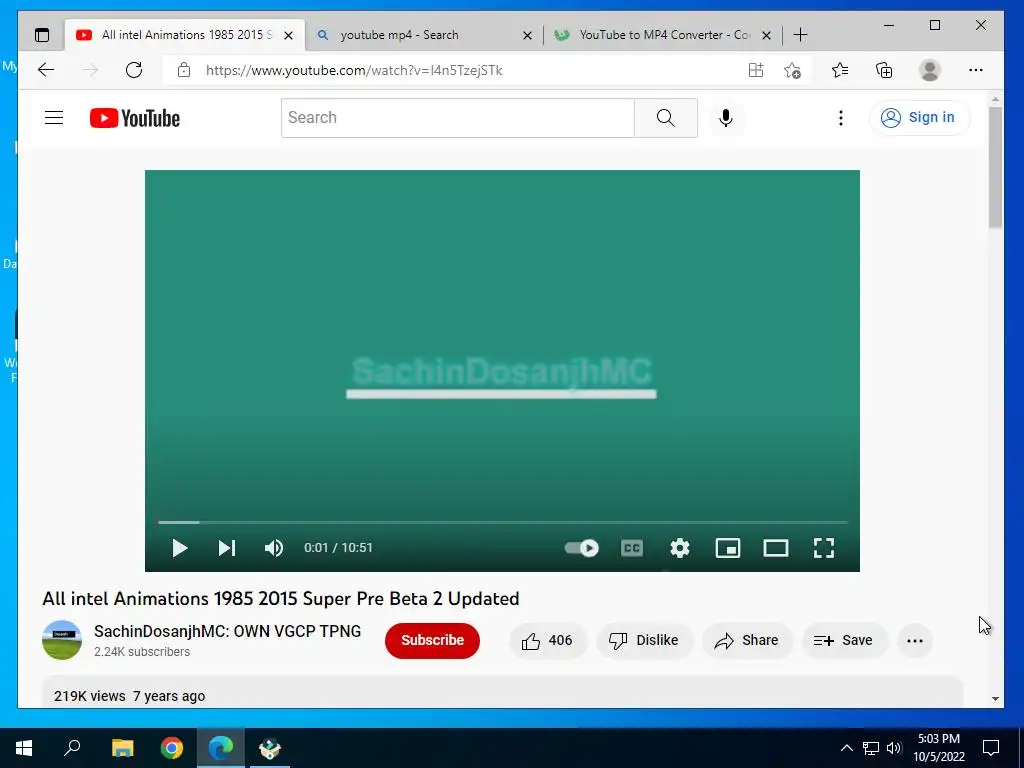
Task: Click the Microsoft Edge taskbar icon
Action: (x=221, y=748)
